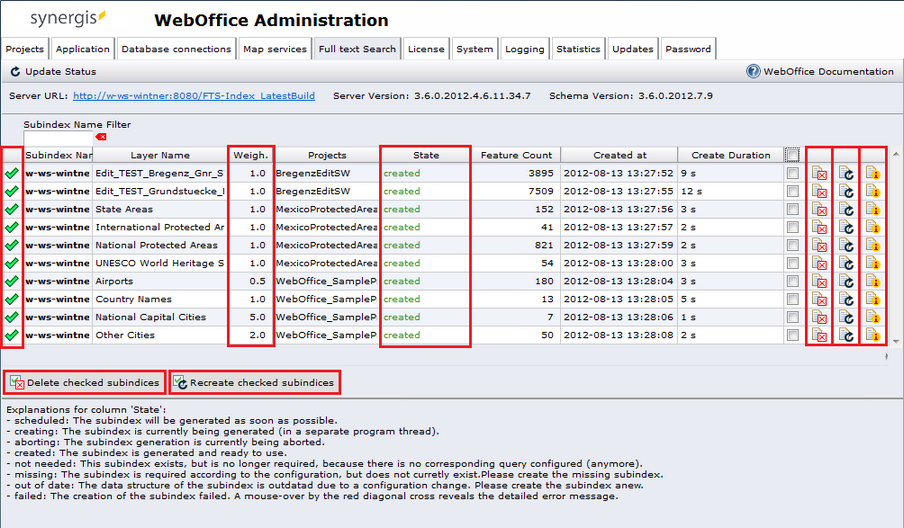Viewport: 904px width, 528px height.
Task: Show info for Airports subindex
Action: tap(873, 281)
